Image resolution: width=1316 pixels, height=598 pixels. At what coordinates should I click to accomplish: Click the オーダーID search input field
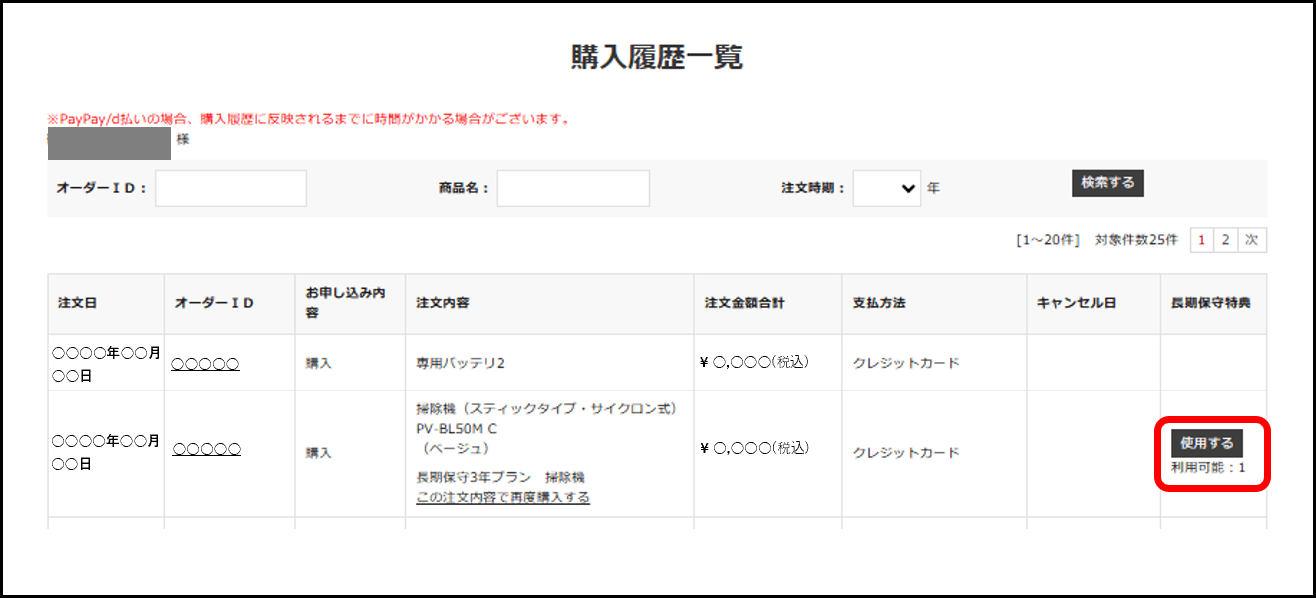pyautogui.click(x=231, y=188)
